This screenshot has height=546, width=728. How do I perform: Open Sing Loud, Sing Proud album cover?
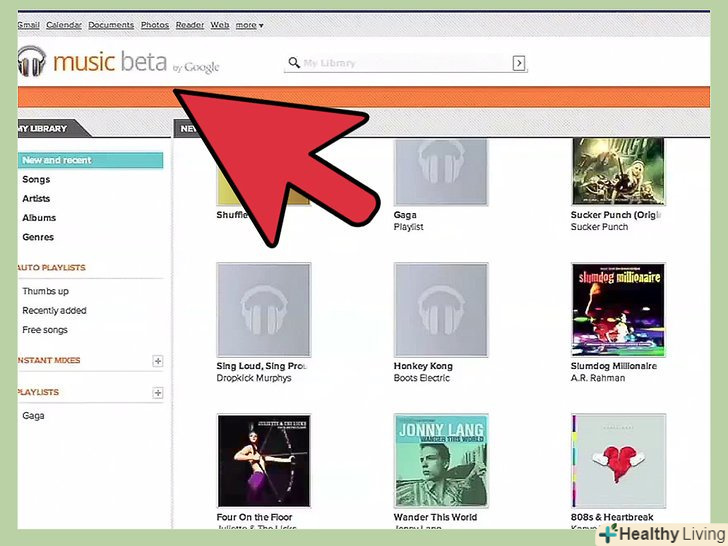coord(264,310)
